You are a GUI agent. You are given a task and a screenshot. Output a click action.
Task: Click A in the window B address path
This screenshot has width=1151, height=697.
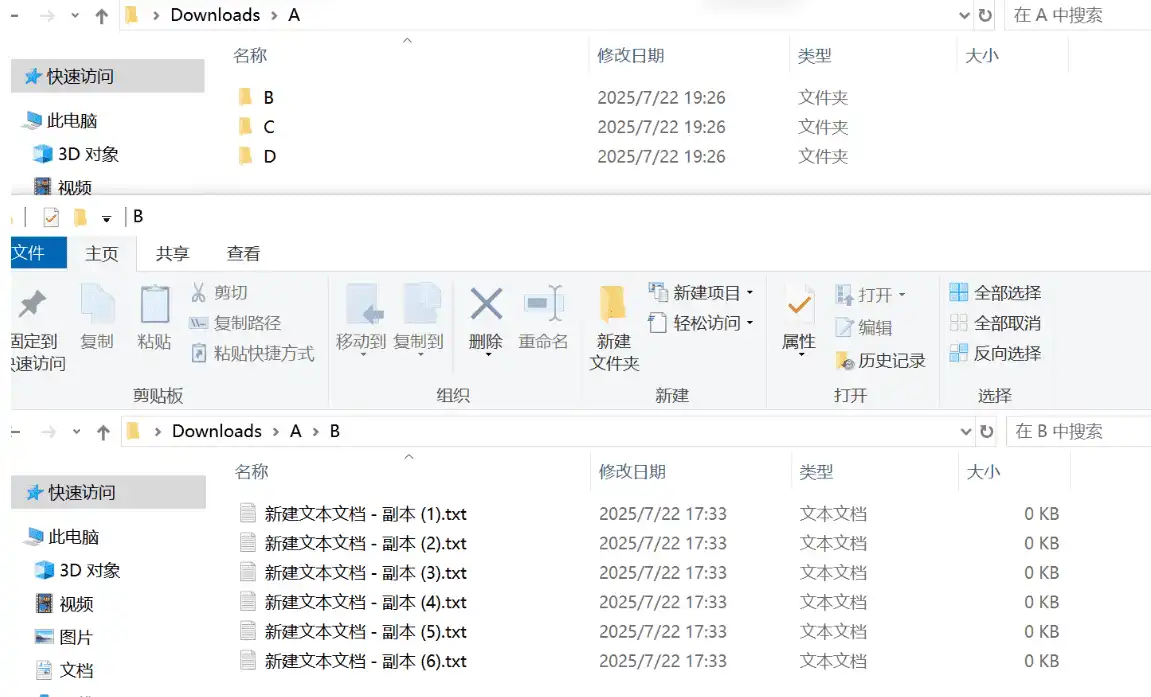pyautogui.click(x=296, y=431)
